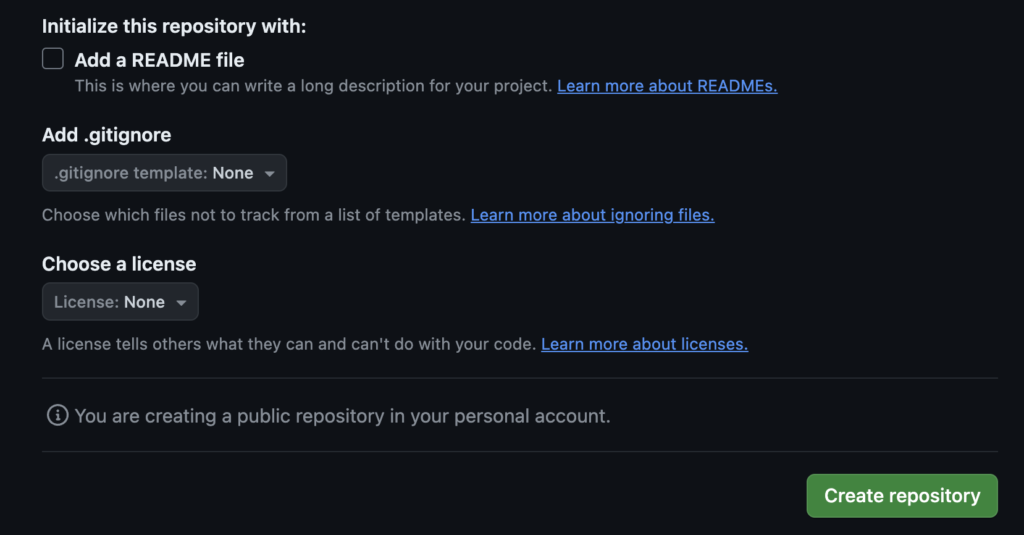Click the 'Add a README file' label text
The width and height of the screenshot is (1024, 535).
pyautogui.click(x=159, y=60)
